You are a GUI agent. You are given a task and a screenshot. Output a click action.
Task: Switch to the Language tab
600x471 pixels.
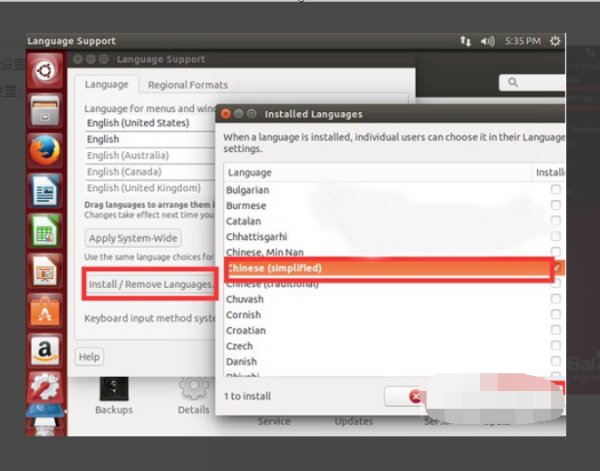tap(106, 85)
